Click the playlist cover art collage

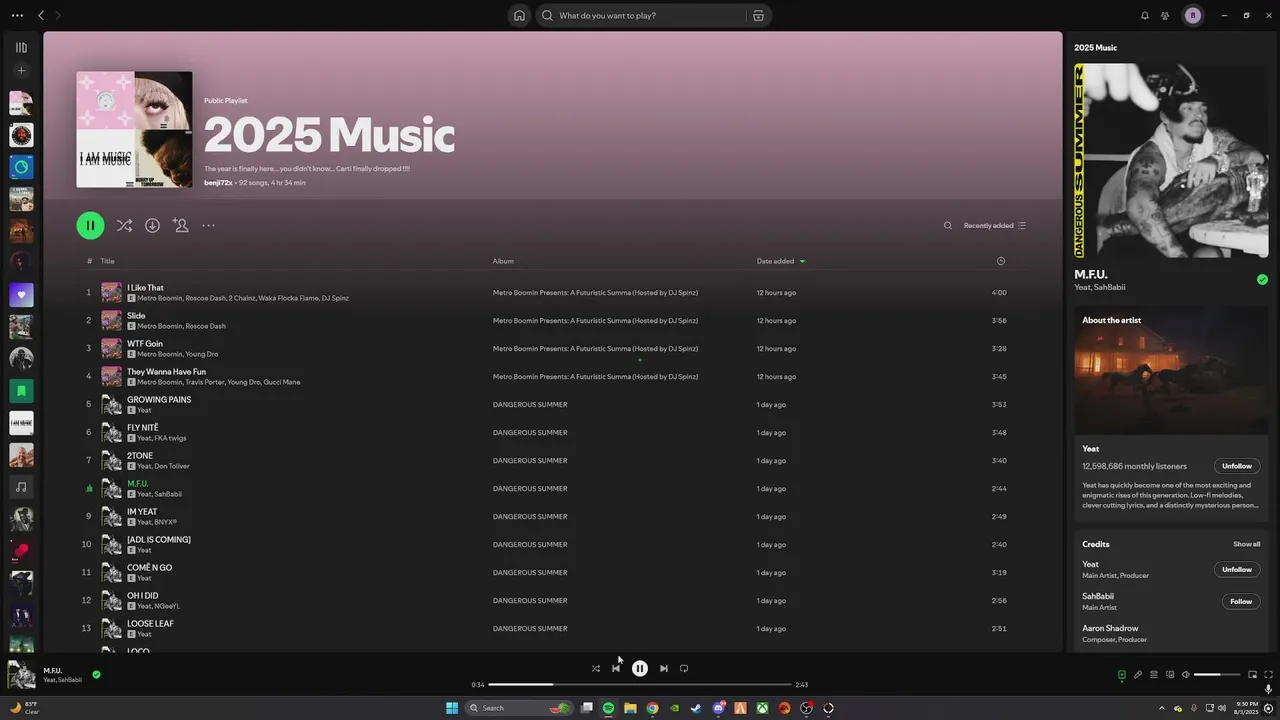click(134, 129)
